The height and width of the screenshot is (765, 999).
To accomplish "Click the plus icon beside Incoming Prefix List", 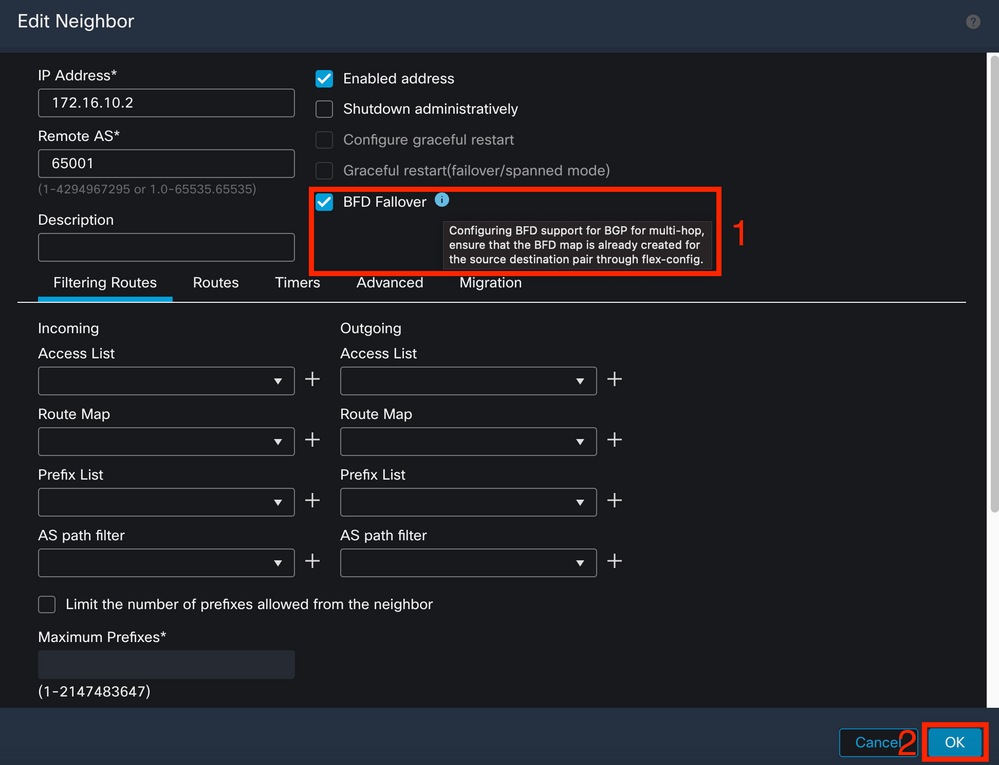I will tap(312, 501).
